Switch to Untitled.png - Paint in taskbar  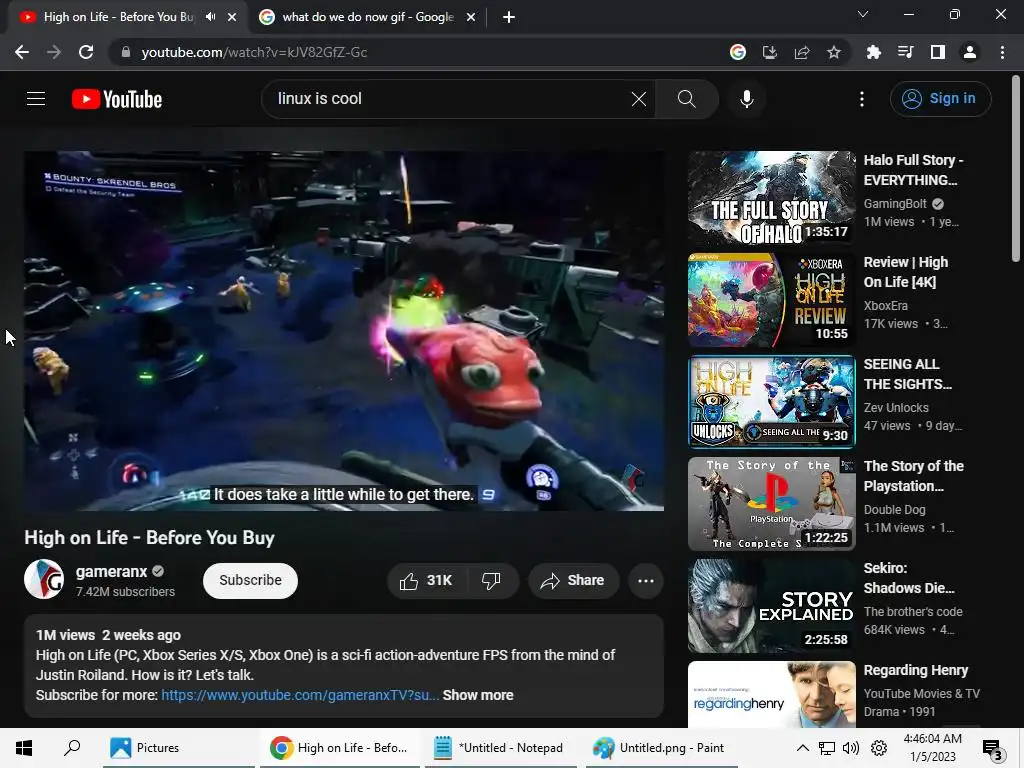[661, 748]
